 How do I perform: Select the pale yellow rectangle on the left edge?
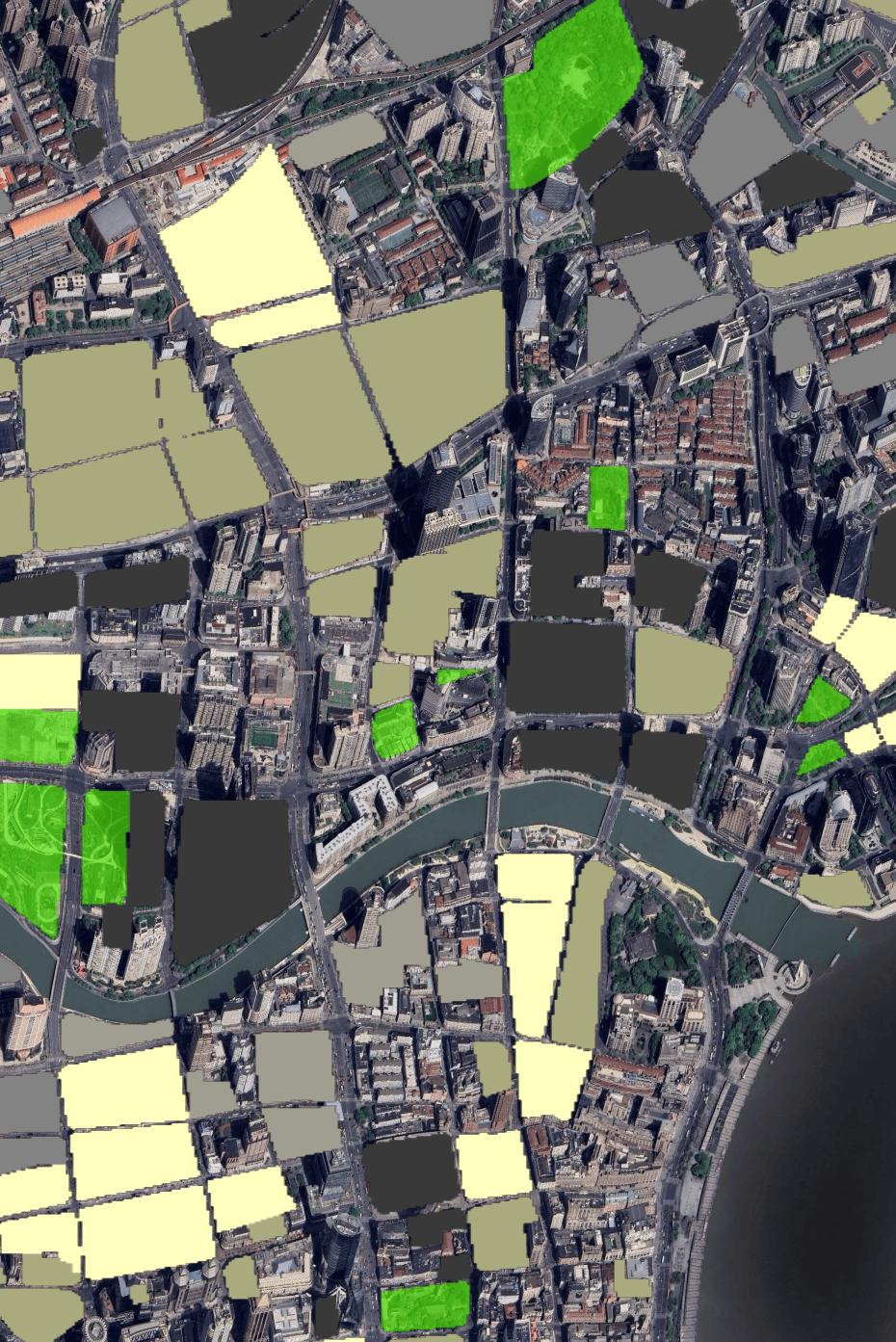(x=39, y=681)
